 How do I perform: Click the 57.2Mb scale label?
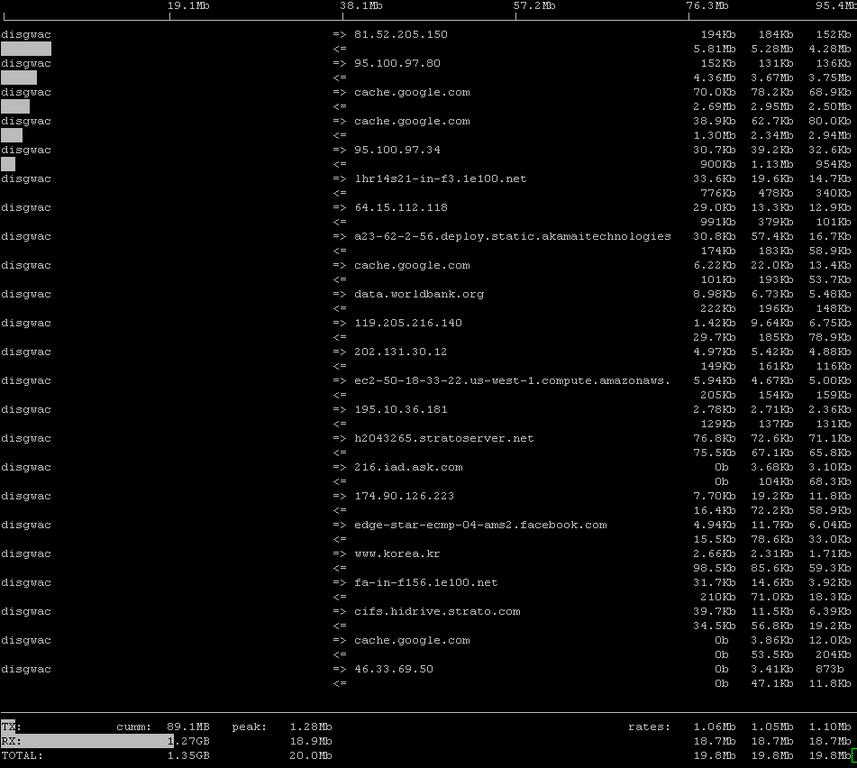tap(534, 6)
